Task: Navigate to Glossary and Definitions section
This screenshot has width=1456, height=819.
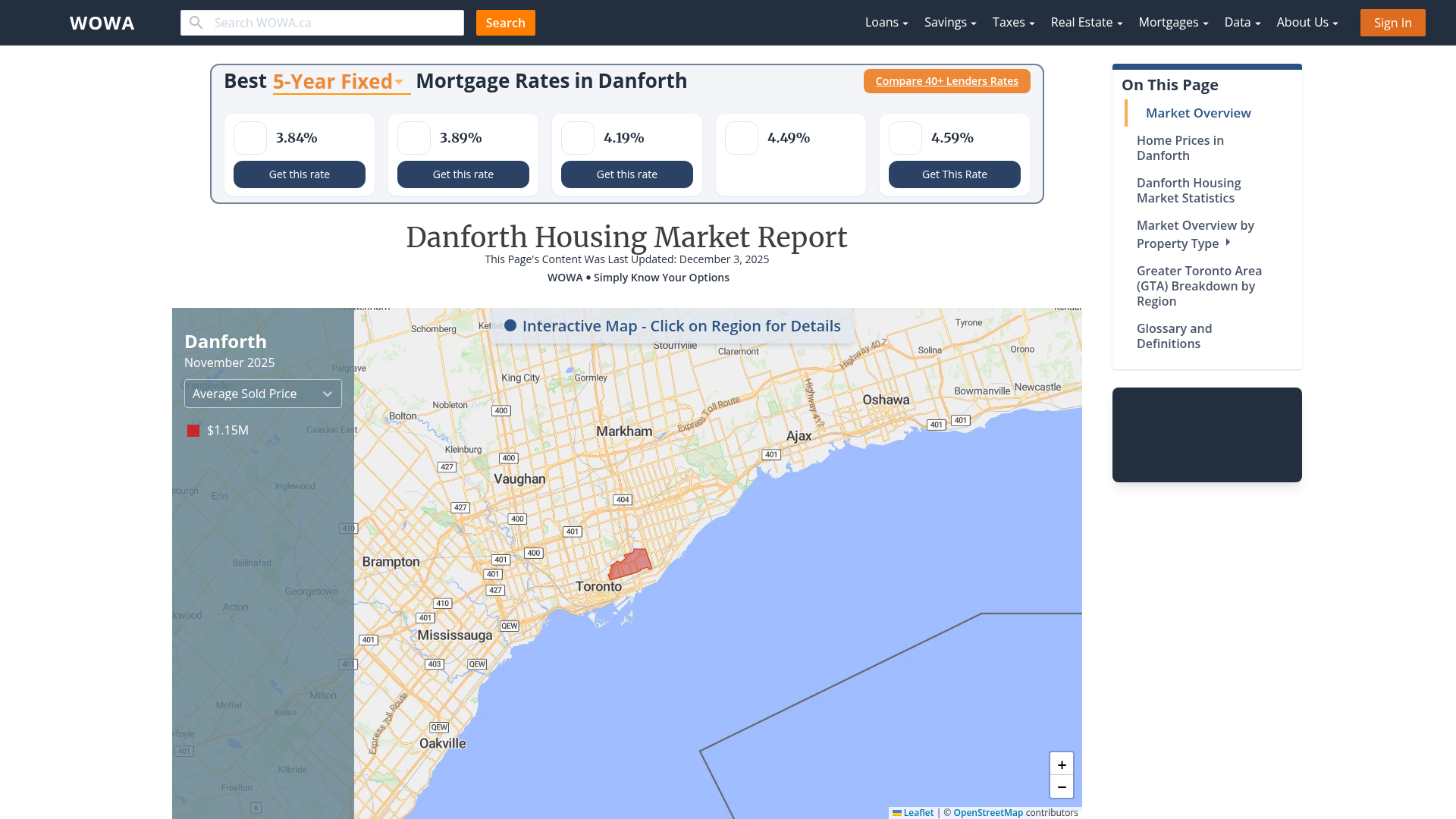Action: pos(1174,335)
